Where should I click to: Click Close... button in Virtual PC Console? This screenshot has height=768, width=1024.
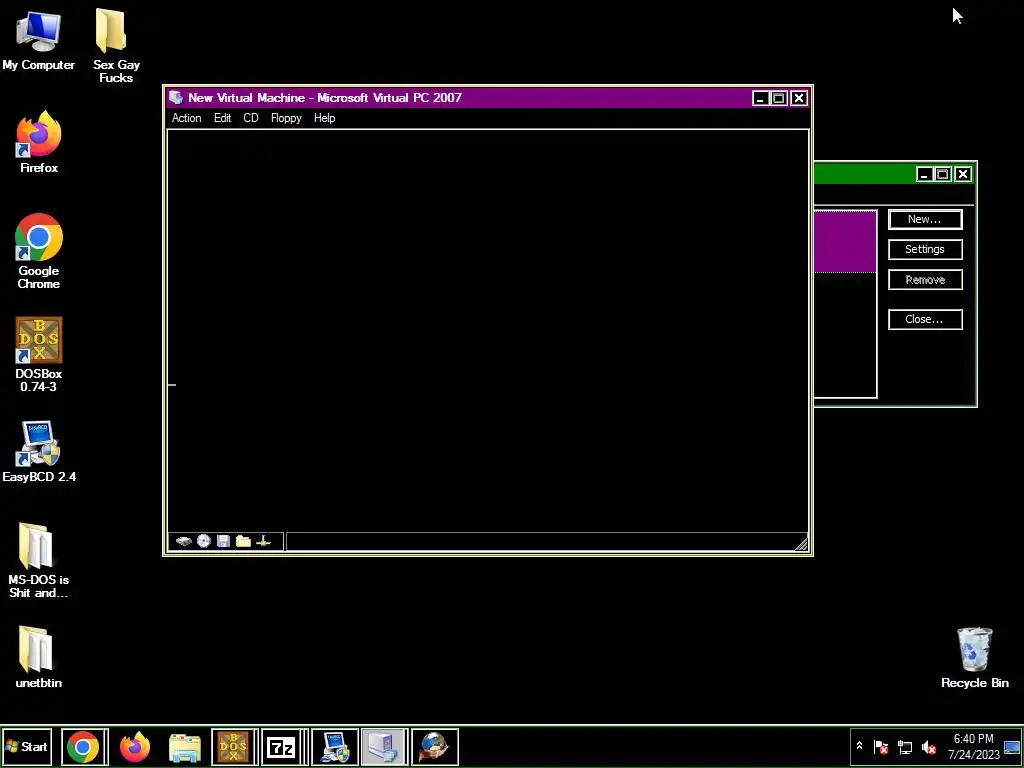coord(925,319)
